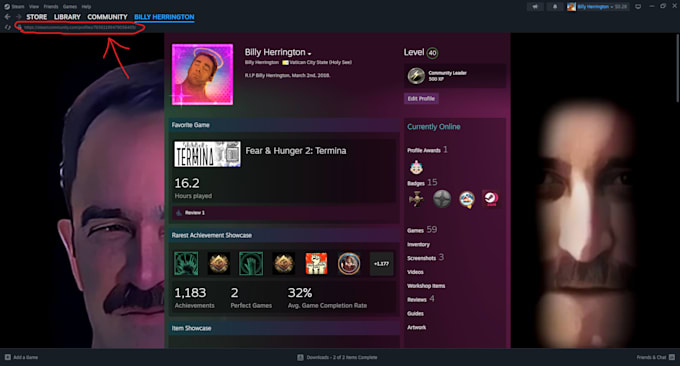
Task: Open the second green hand achievement
Action: click(251, 264)
